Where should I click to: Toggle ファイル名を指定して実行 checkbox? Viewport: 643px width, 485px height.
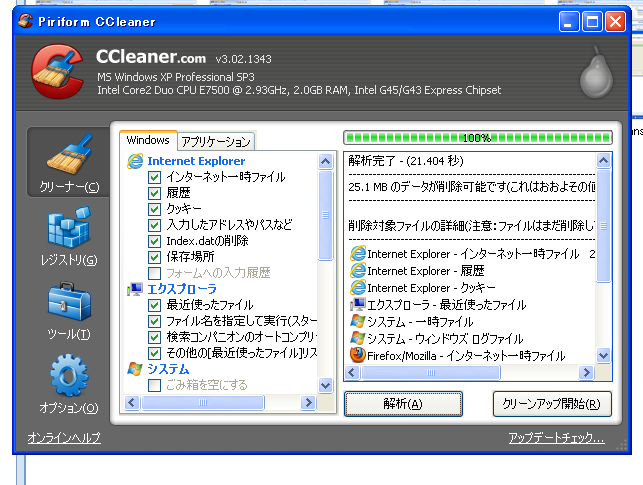154,321
